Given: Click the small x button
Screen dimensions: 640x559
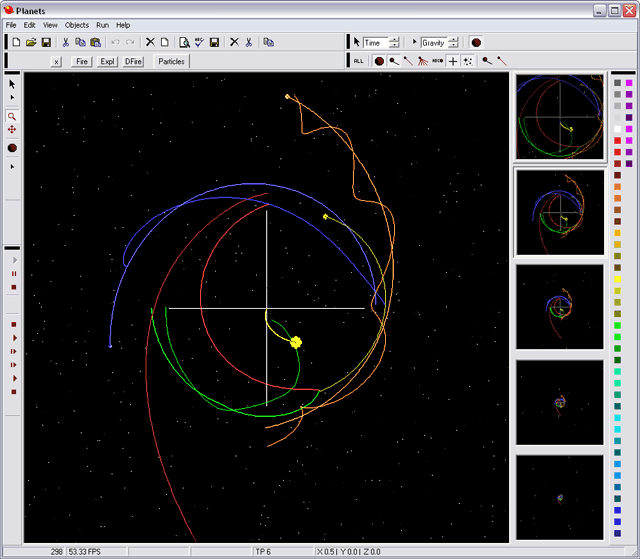Looking at the screenshot, I should (x=56, y=62).
